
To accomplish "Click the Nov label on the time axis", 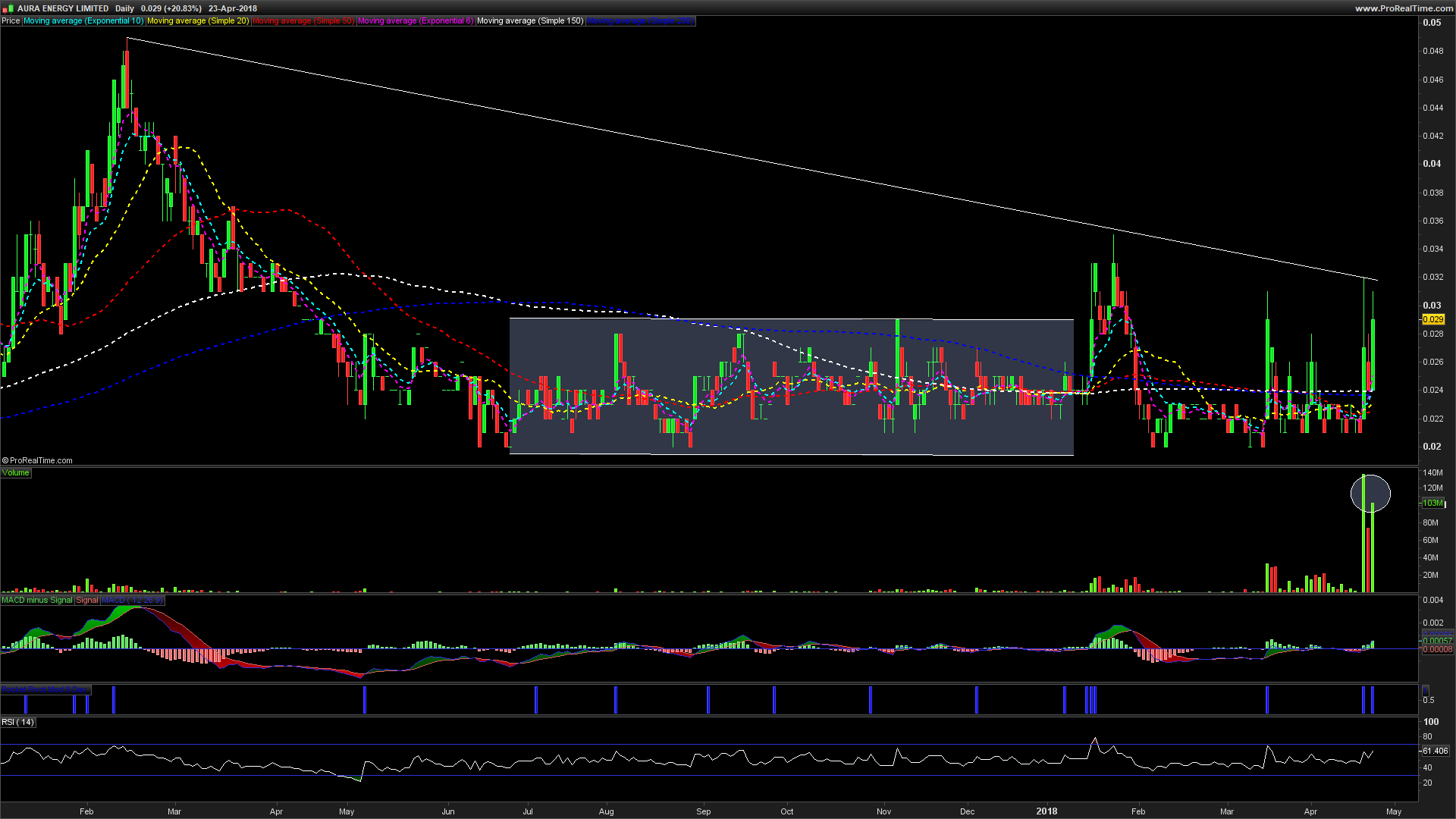I will click(884, 811).
